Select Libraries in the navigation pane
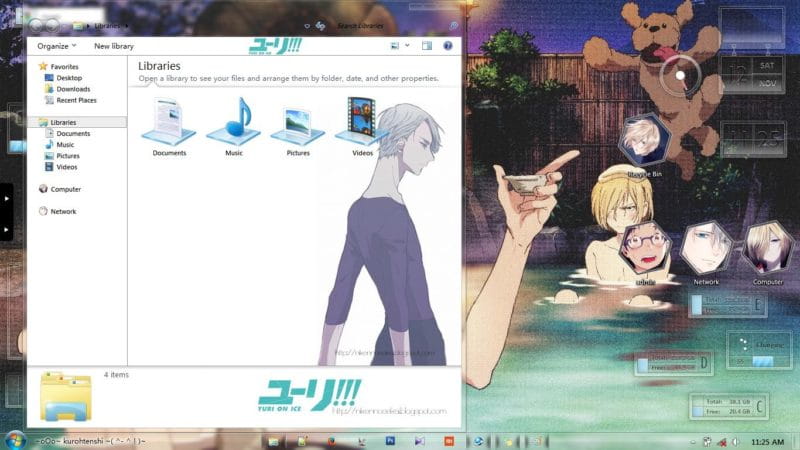Viewport: 800px width, 450px height. click(x=63, y=122)
